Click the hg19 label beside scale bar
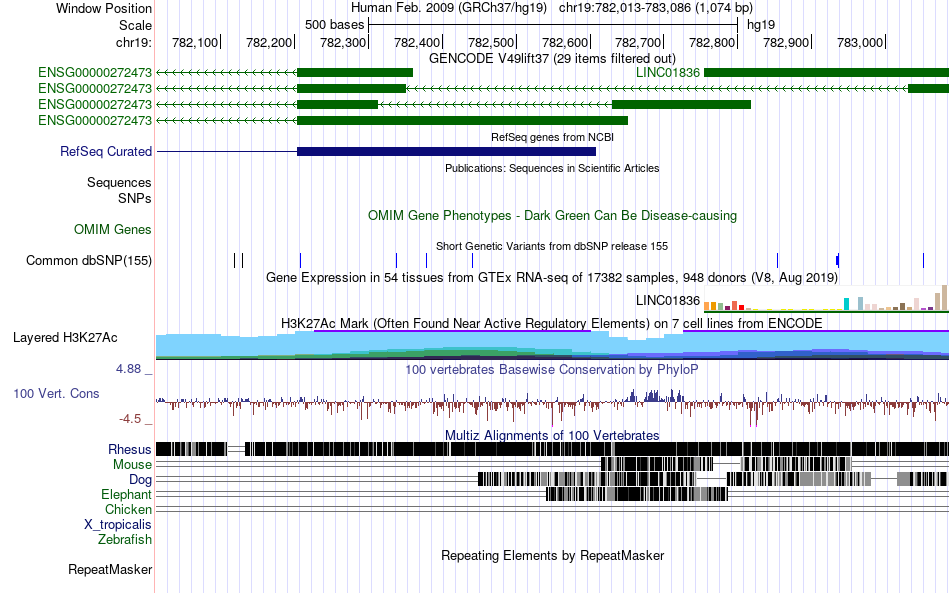This screenshot has height=593, width=950. coord(760,25)
